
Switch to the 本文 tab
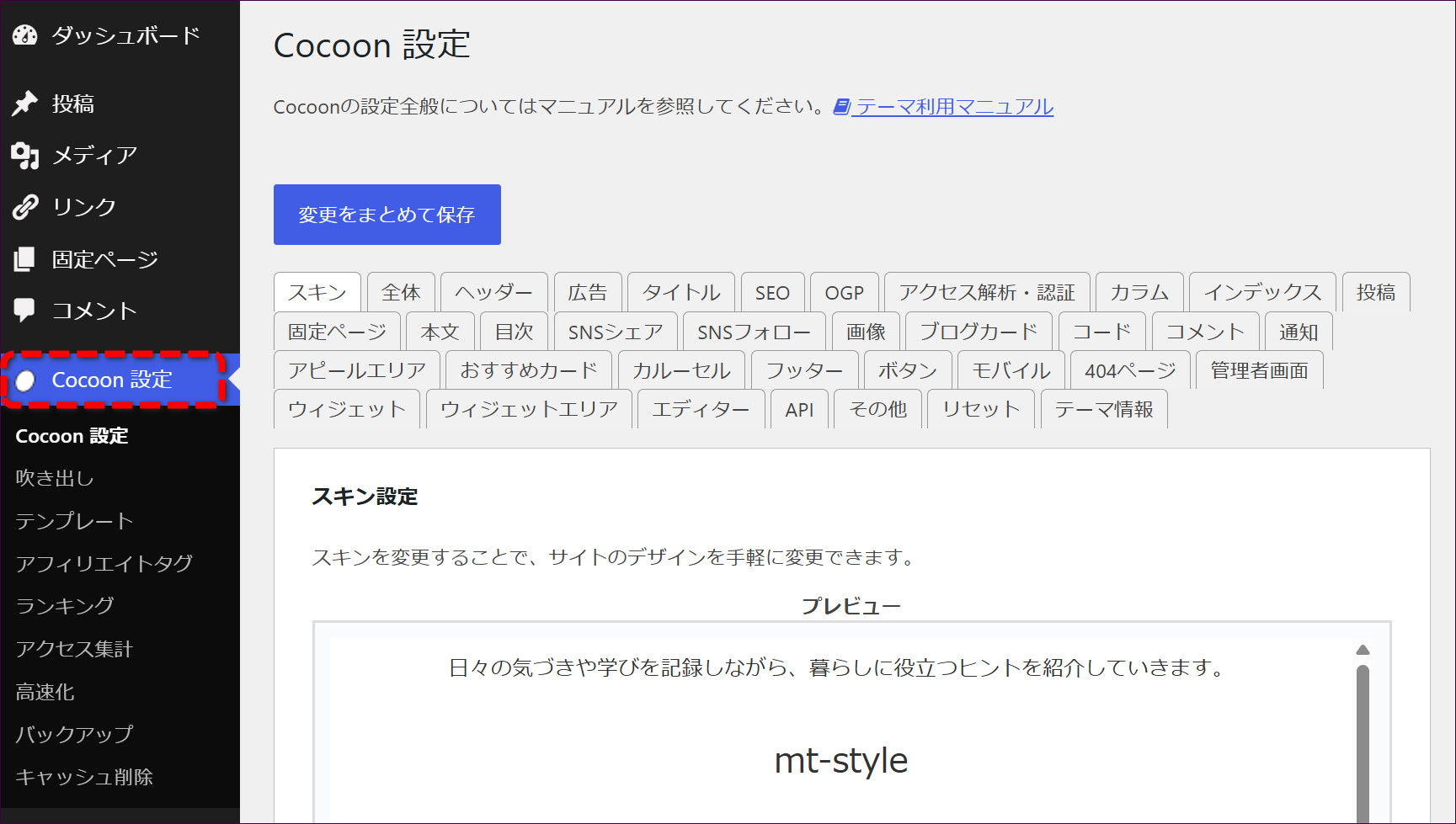pyautogui.click(x=440, y=332)
